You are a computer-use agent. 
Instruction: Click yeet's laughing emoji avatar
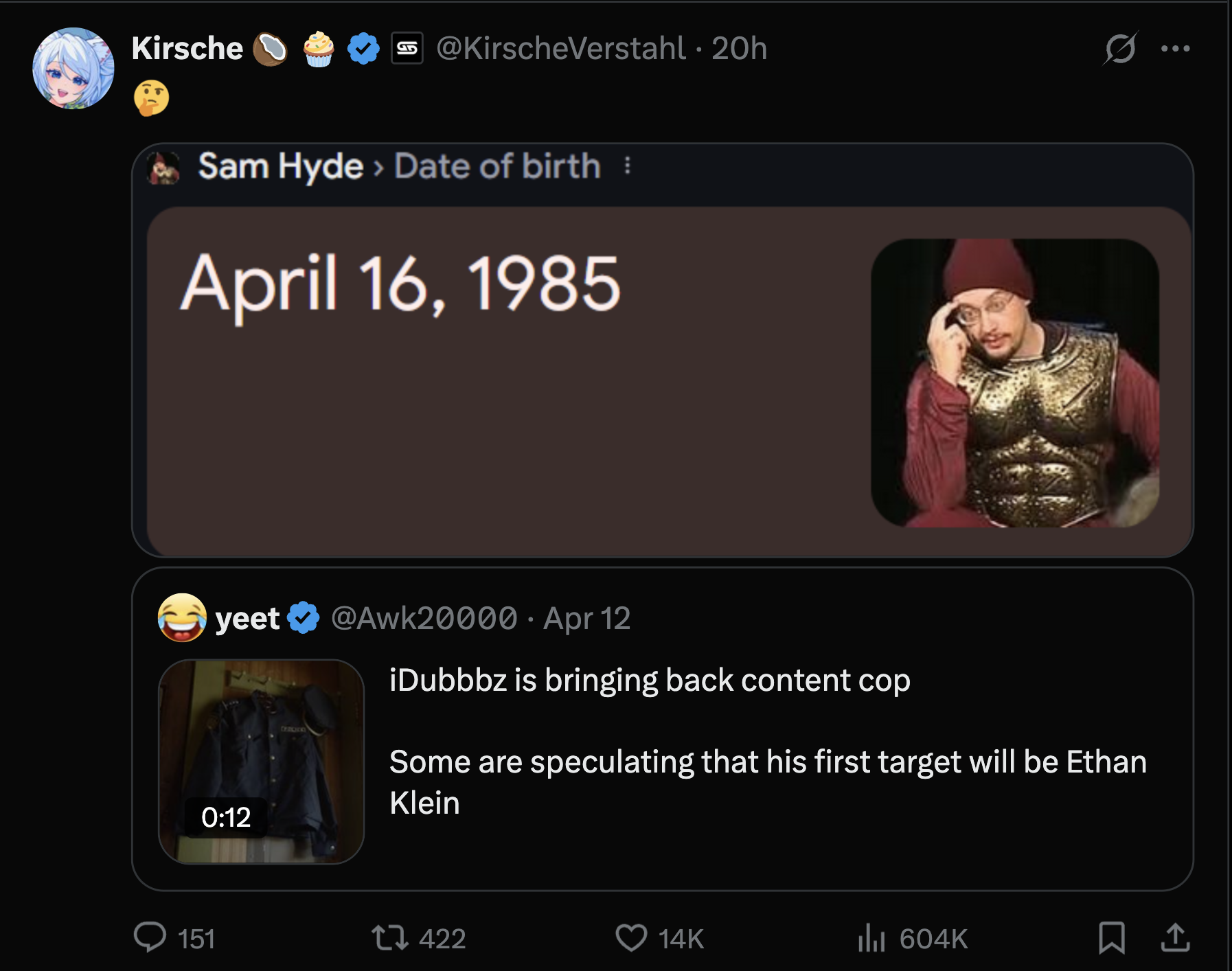click(182, 617)
